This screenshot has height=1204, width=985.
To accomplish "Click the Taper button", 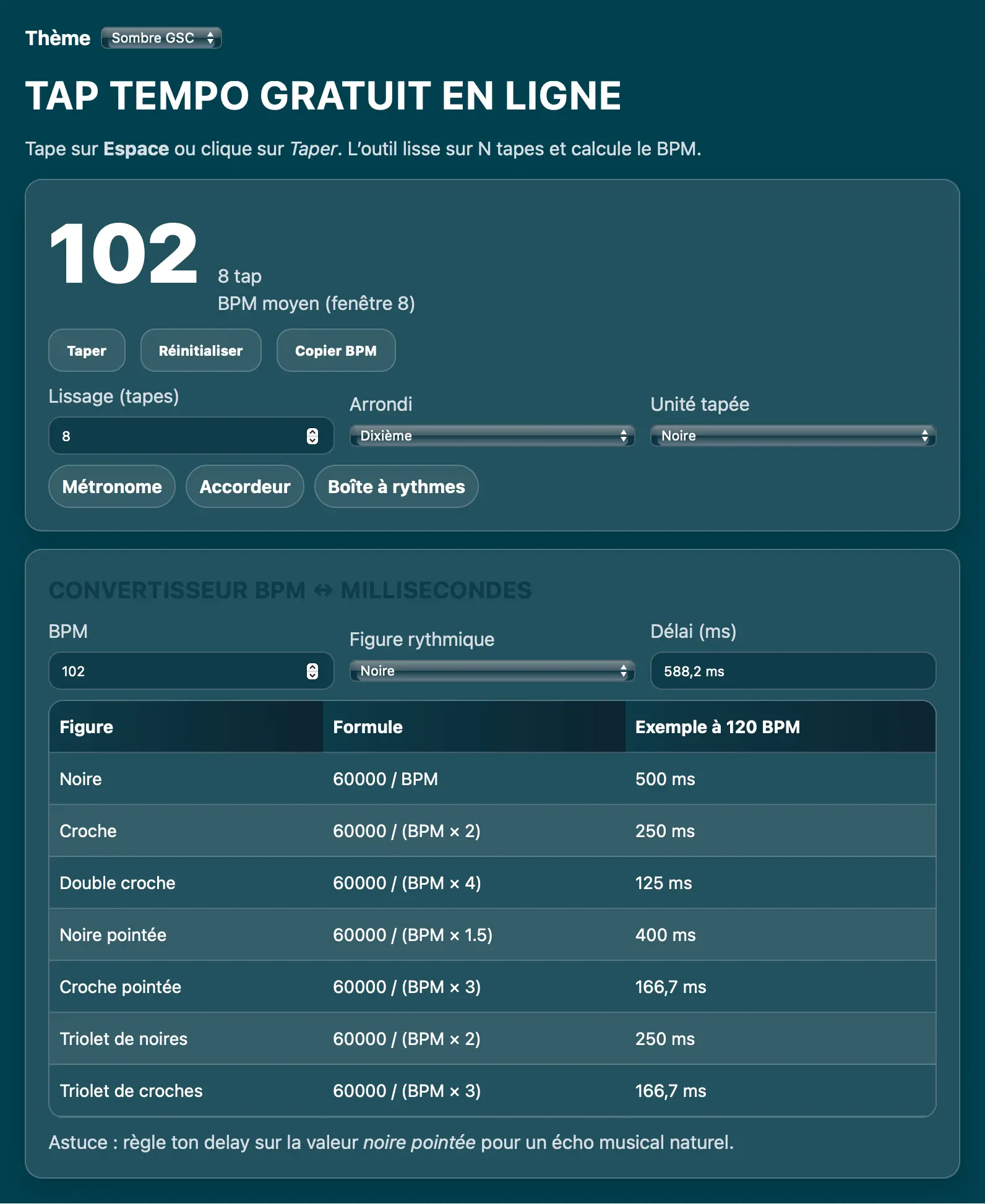I will click(87, 351).
